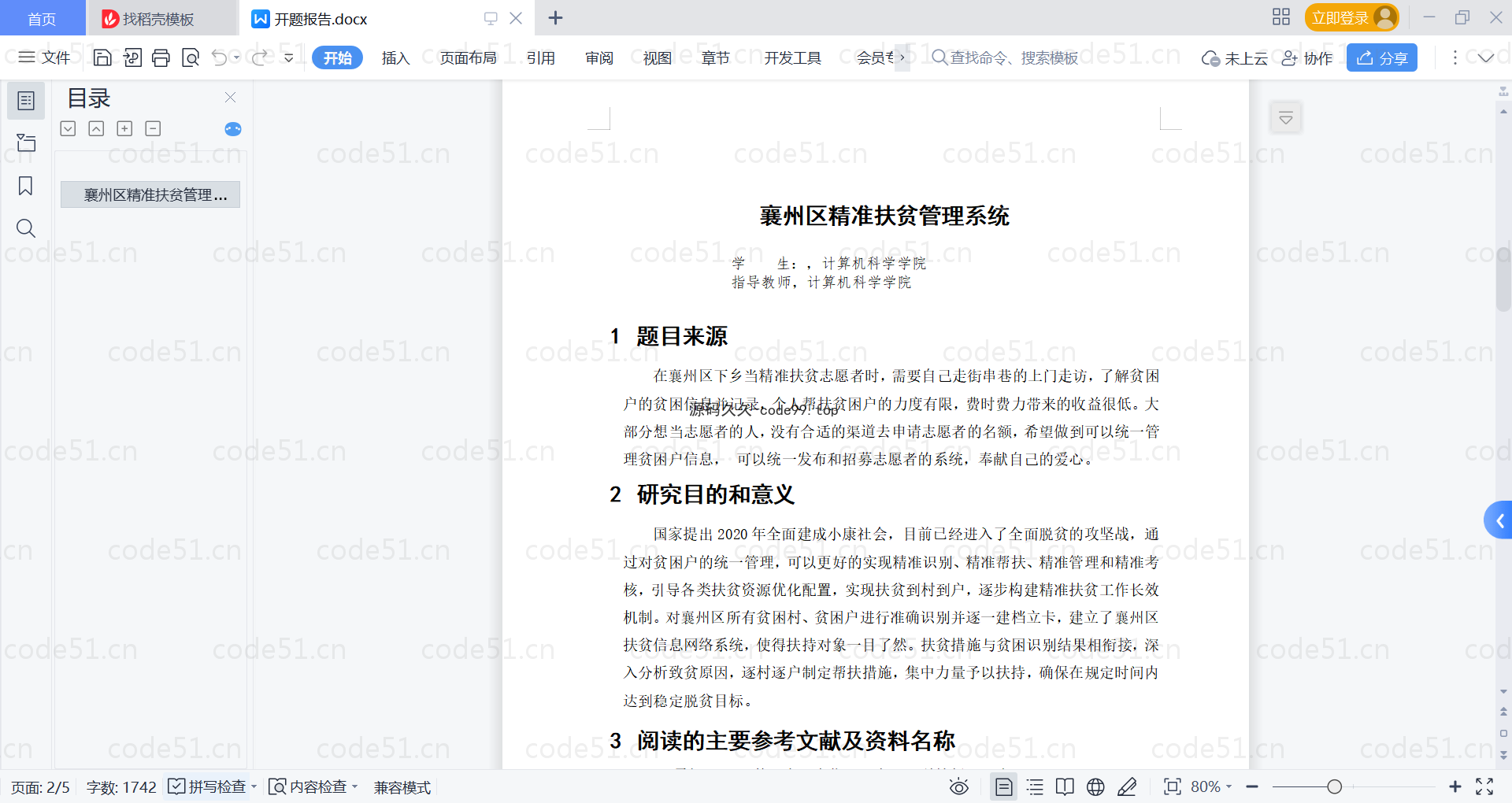Click the 字数: 1742 word count
The height and width of the screenshot is (803, 1512).
(121, 787)
